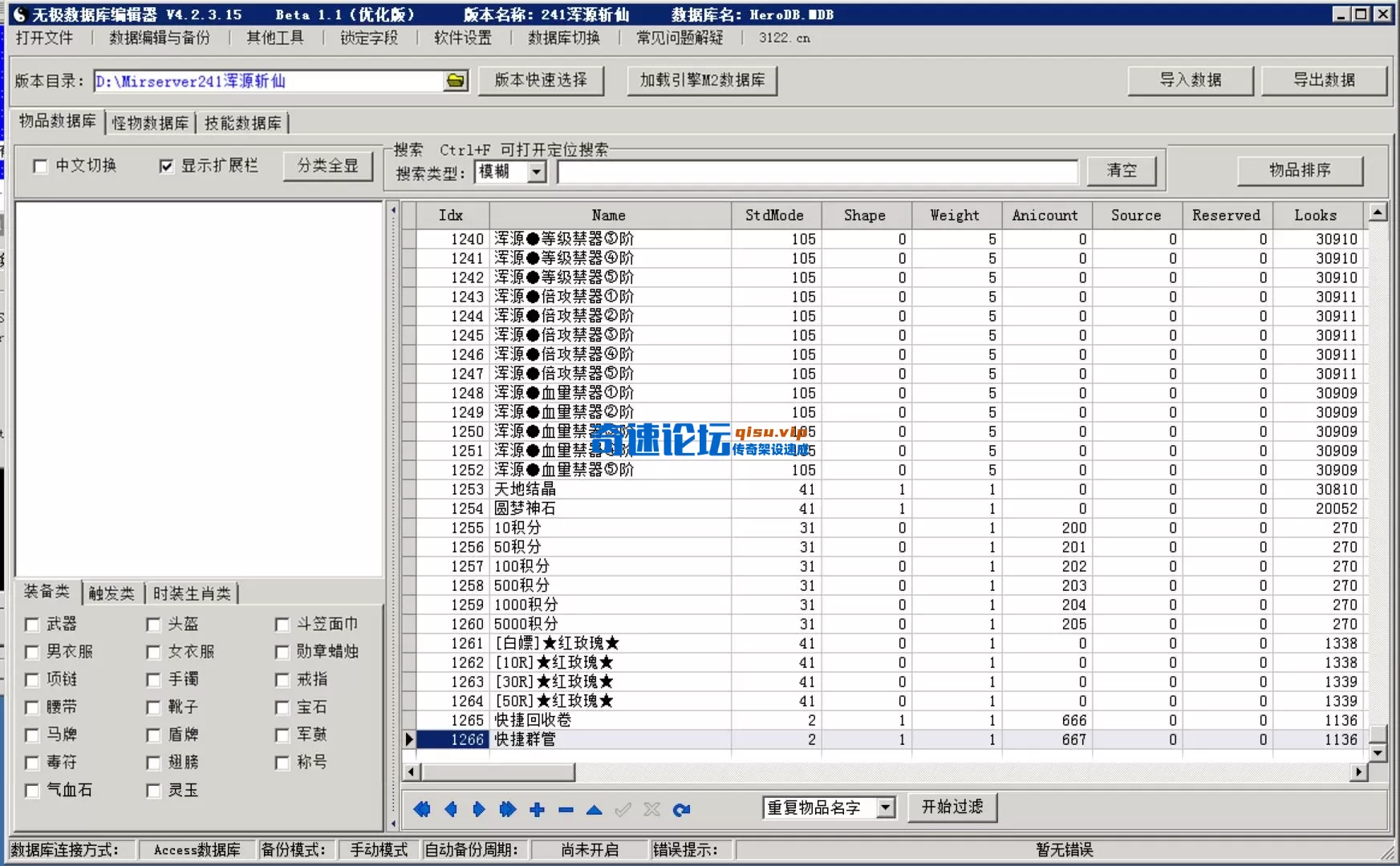Jump to the last record

coord(507,810)
